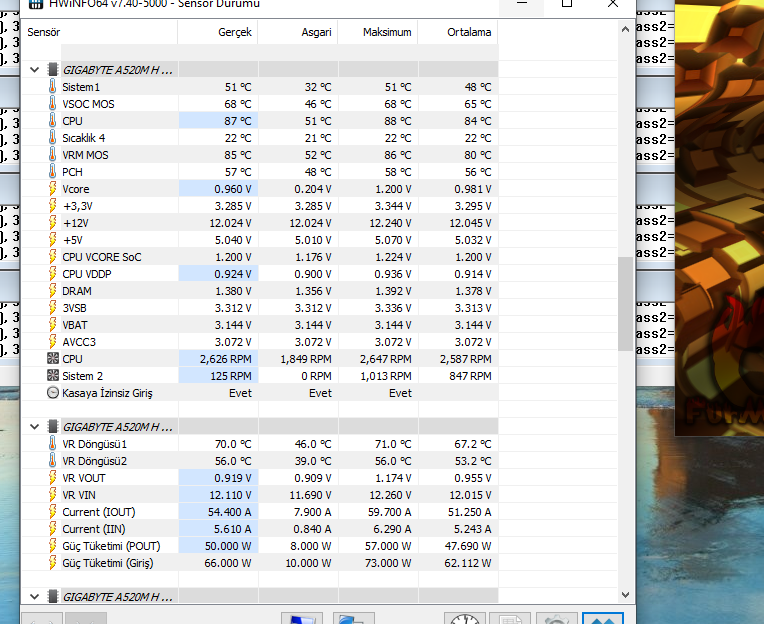Select the Kasaya İzinsiz Giriş label
Screen dimensions: 764x624
coord(107,393)
